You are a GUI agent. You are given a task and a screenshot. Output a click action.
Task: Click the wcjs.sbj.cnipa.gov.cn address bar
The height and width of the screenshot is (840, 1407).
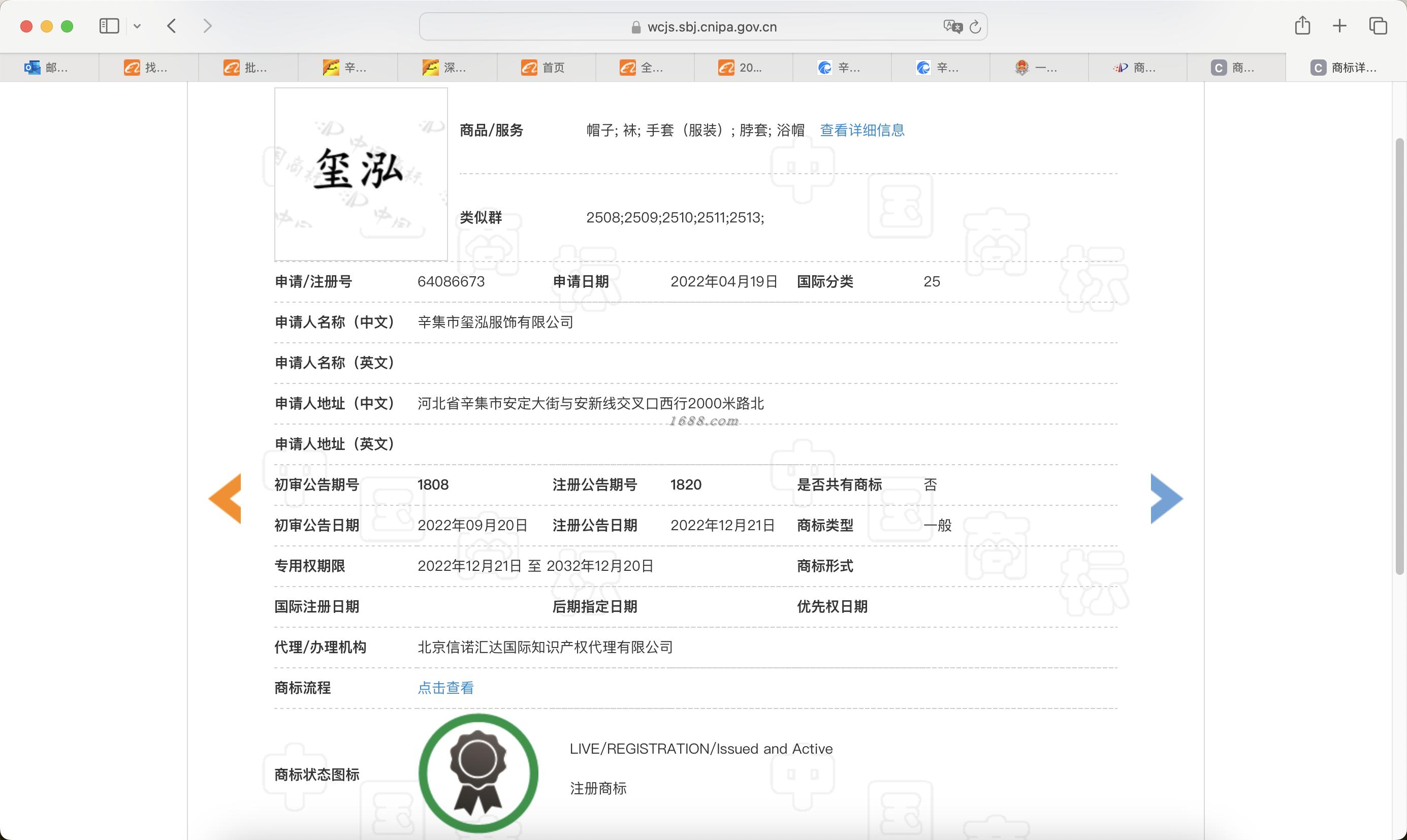click(x=711, y=27)
